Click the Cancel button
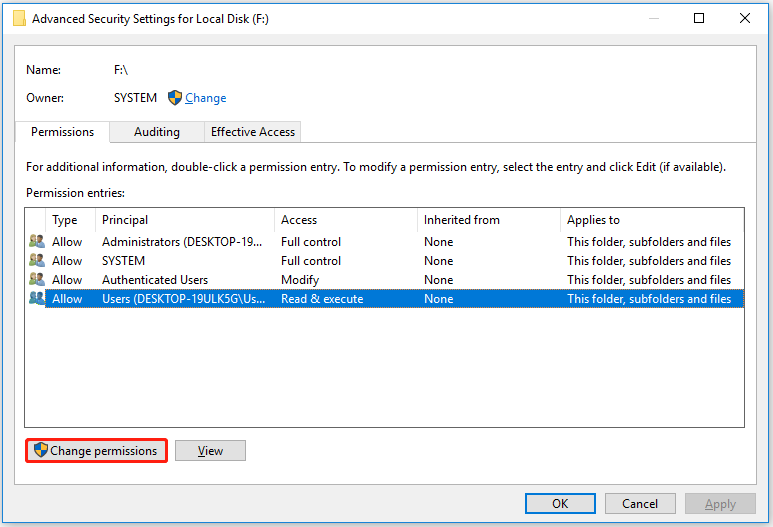 tap(640, 503)
